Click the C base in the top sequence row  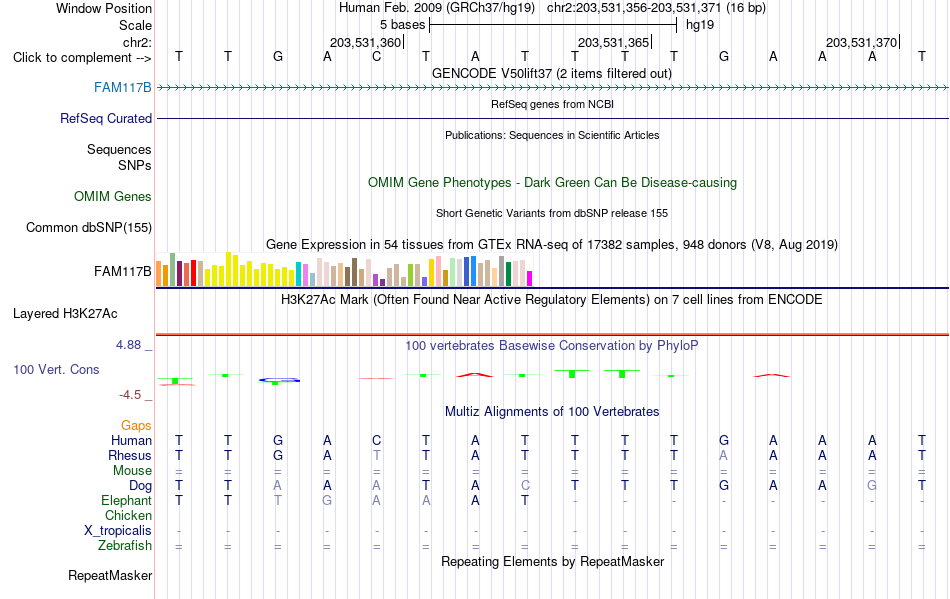point(376,57)
